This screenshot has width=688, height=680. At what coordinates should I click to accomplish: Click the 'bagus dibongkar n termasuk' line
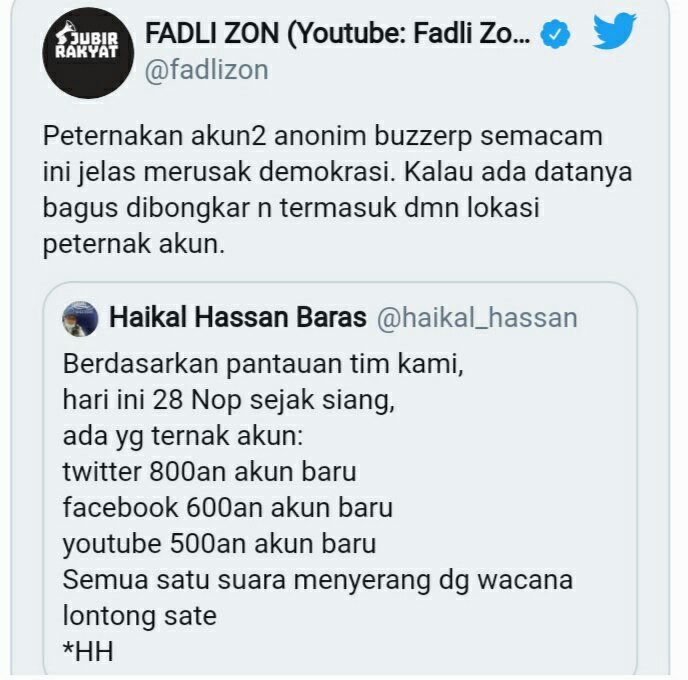(291, 208)
